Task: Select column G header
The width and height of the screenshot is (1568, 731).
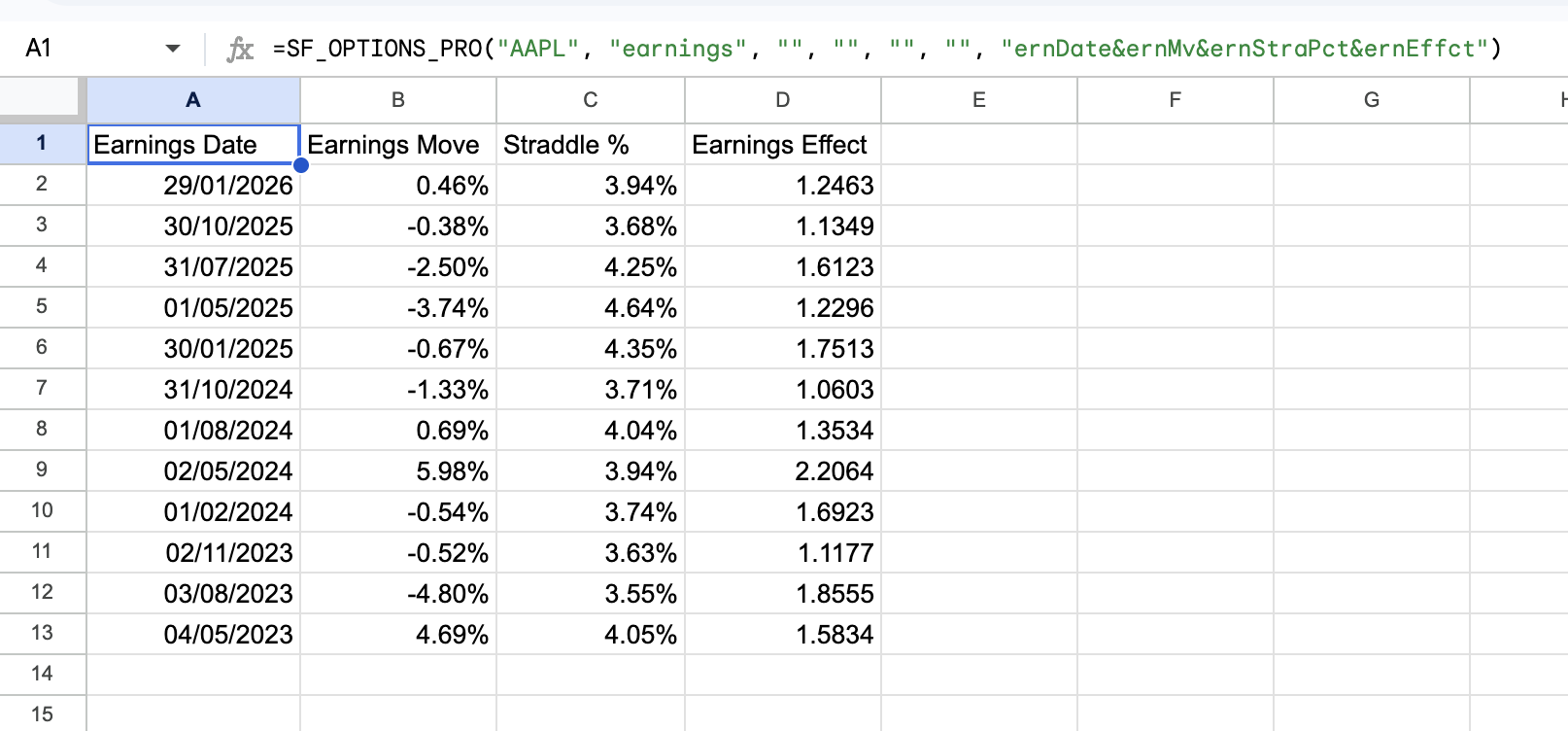Action: [x=1372, y=99]
